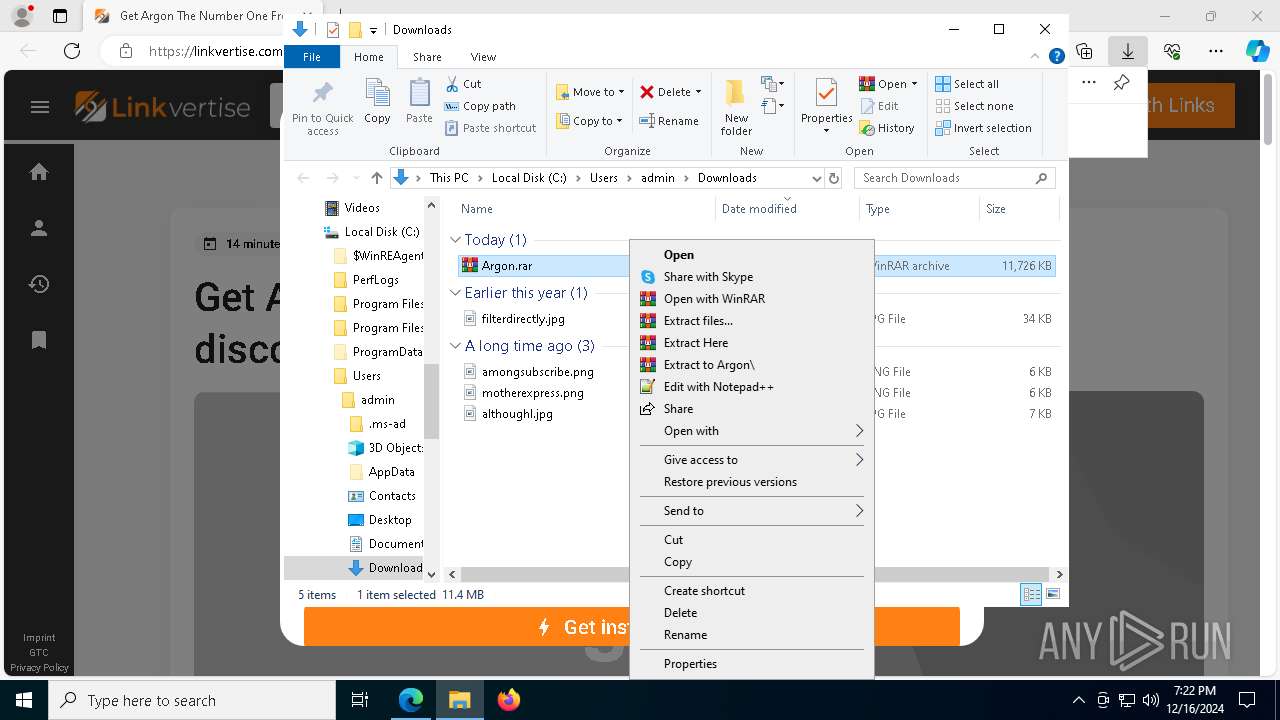Click Invert selection in ribbon

pyautogui.click(x=983, y=128)
